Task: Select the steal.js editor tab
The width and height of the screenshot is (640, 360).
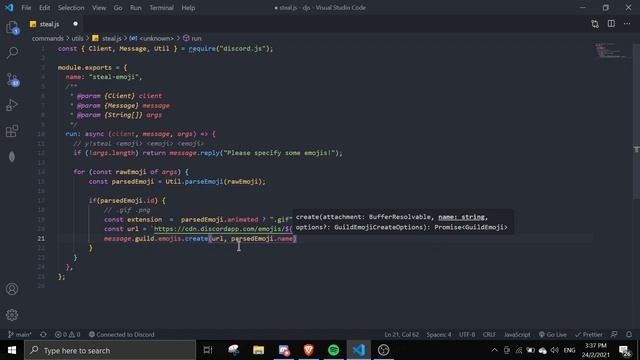Action: pyautogui.click(x=53, y=24)
